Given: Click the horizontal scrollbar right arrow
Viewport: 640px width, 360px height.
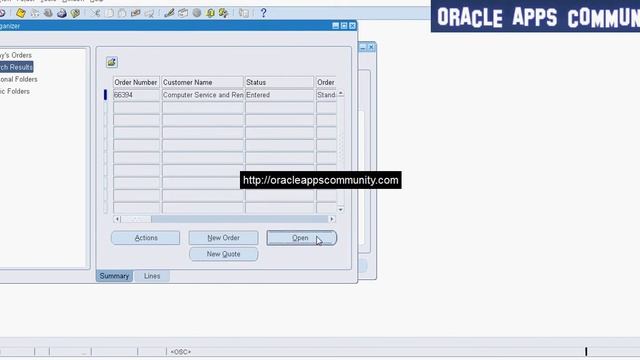Looking at the screenshot, I should 332,219.
